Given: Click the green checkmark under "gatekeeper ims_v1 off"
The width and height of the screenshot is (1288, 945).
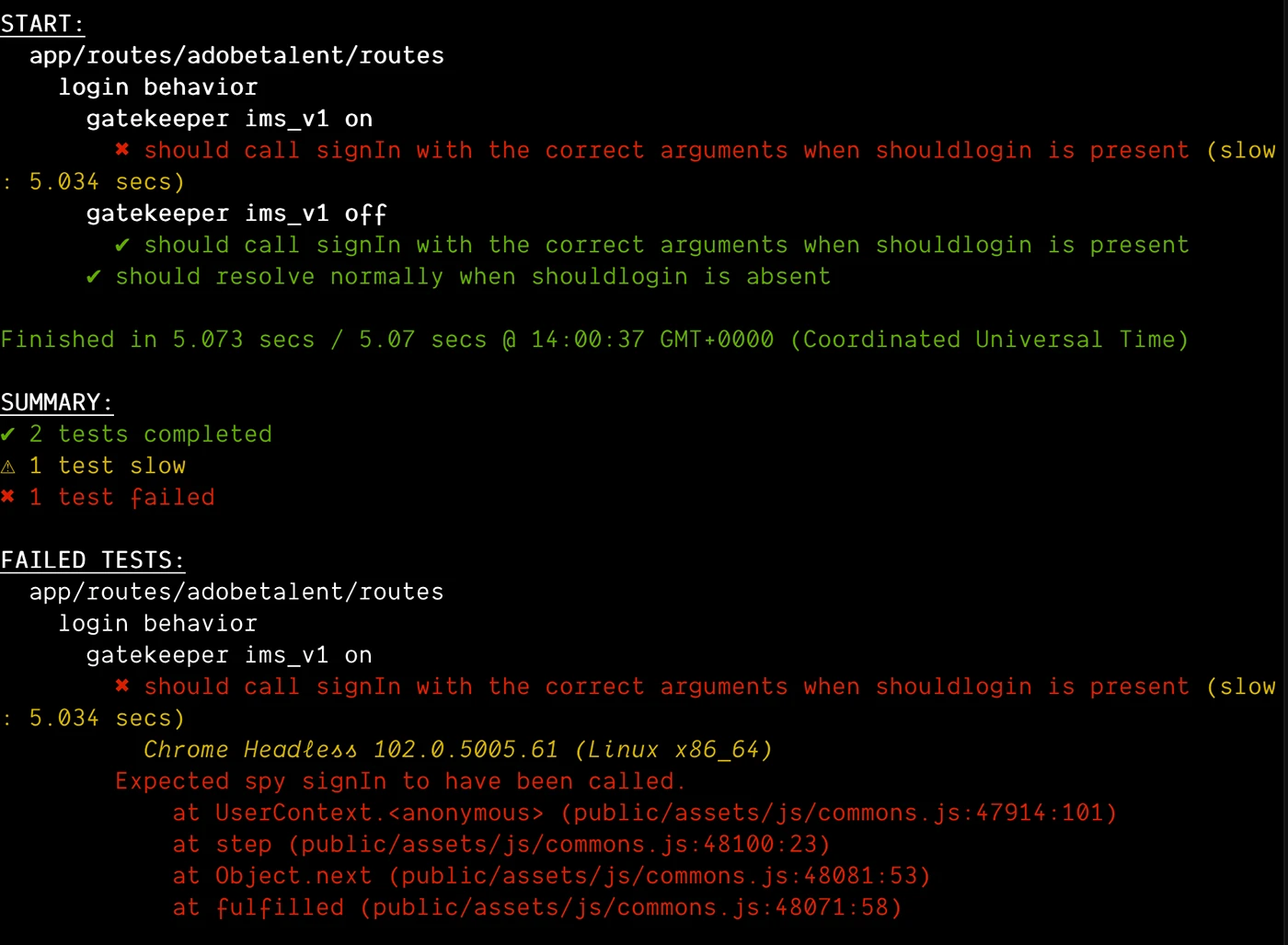Looking at the screenshot, I should click(122, 246).
